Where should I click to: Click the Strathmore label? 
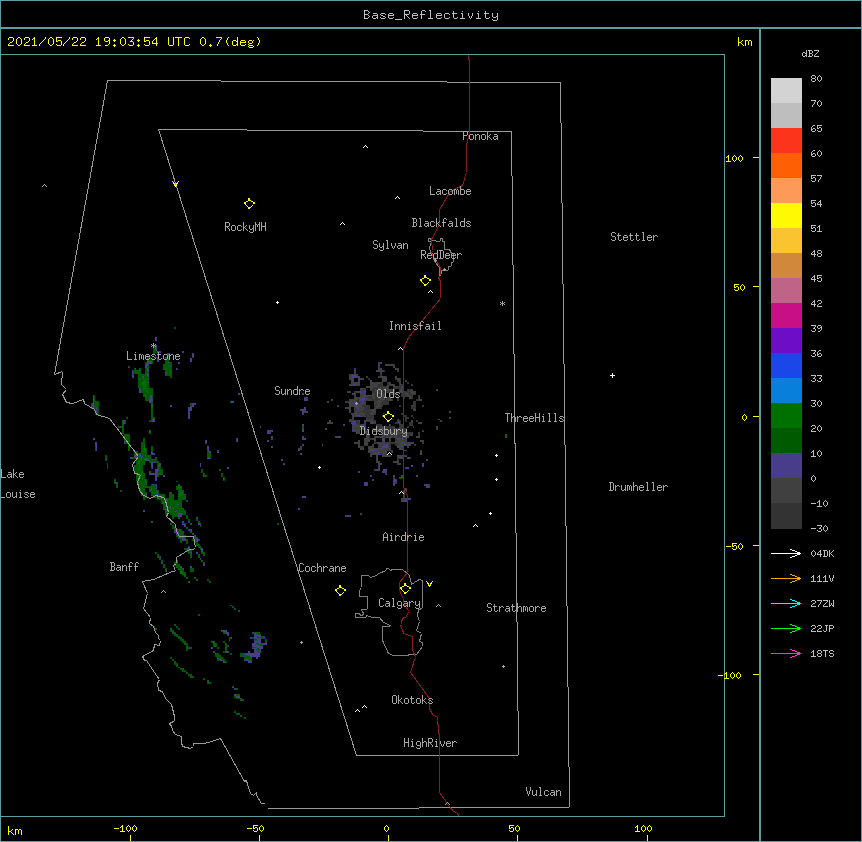[x=516, y=608]
